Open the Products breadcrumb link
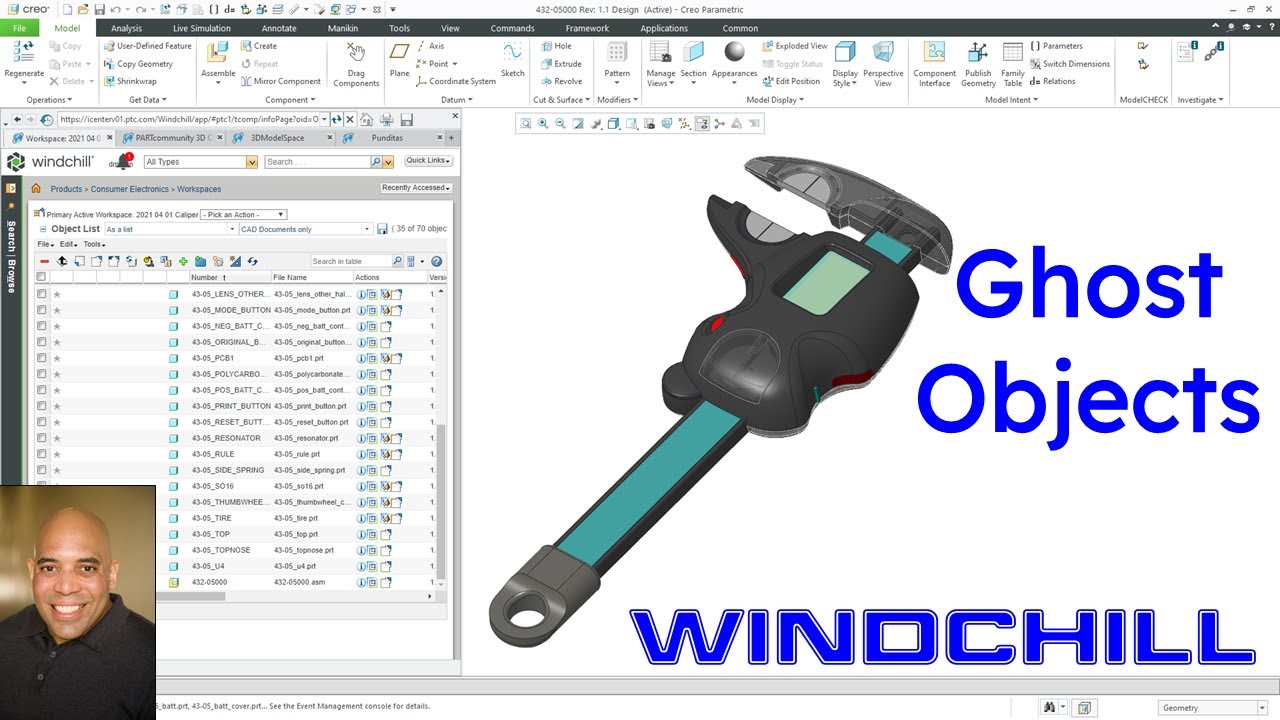 click(x=66, y=189)
